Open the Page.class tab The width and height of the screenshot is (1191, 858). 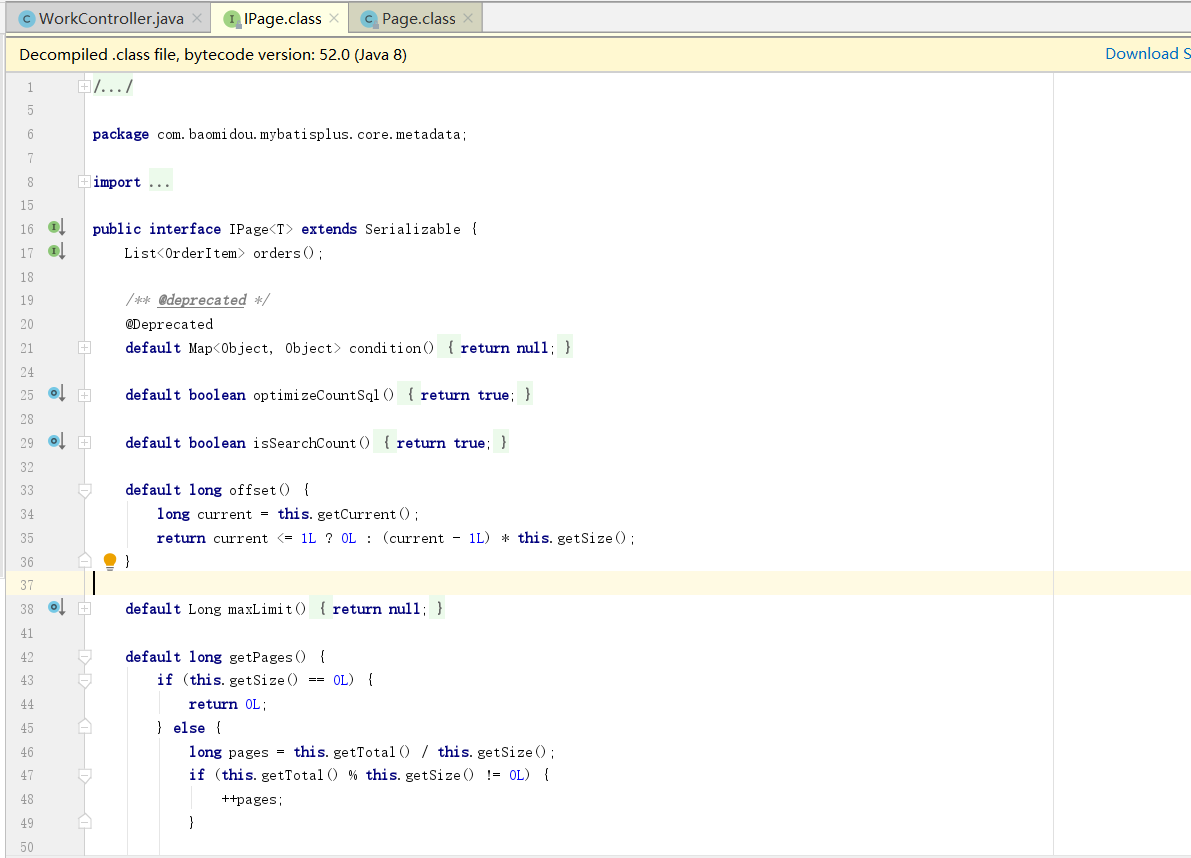click(416, 18)
